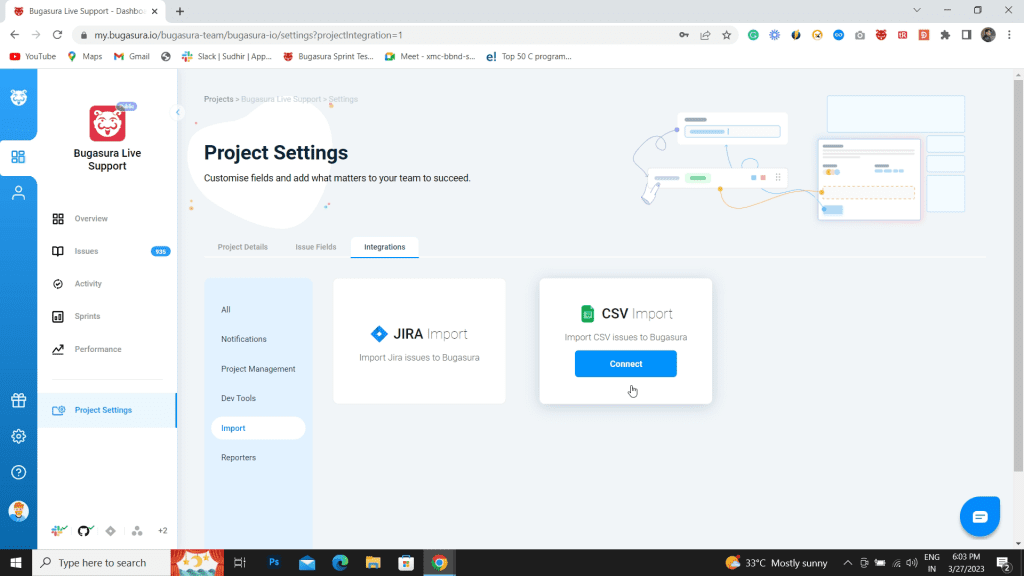The height and width of the screenshot is (576, 1024).
Task: Open the settings gear in blue sidebar
Action: pos(18,436)
